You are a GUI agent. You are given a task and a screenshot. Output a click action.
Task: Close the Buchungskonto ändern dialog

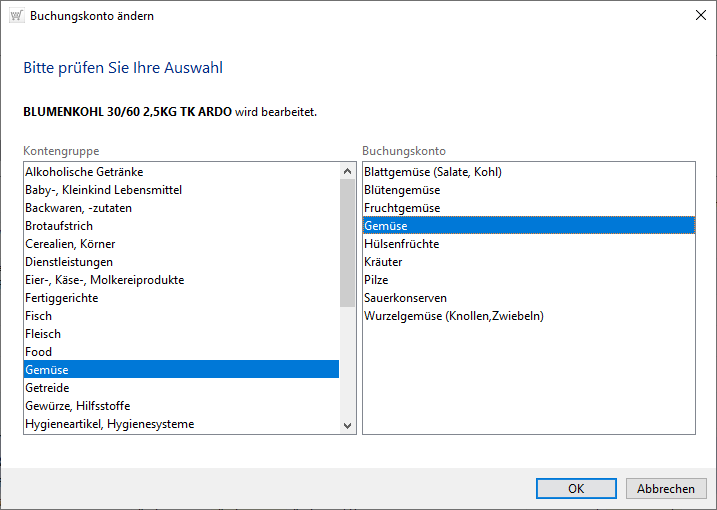tap(697, 16)
